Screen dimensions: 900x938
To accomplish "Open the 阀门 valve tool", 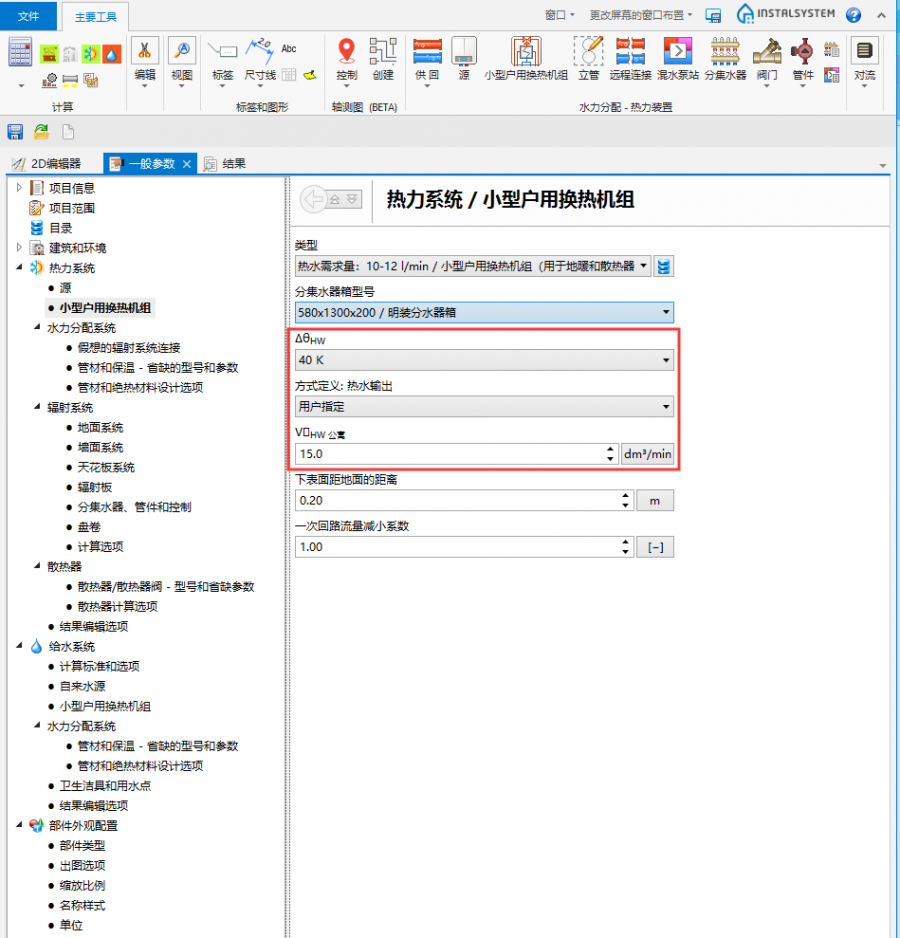I will (767, 56).
